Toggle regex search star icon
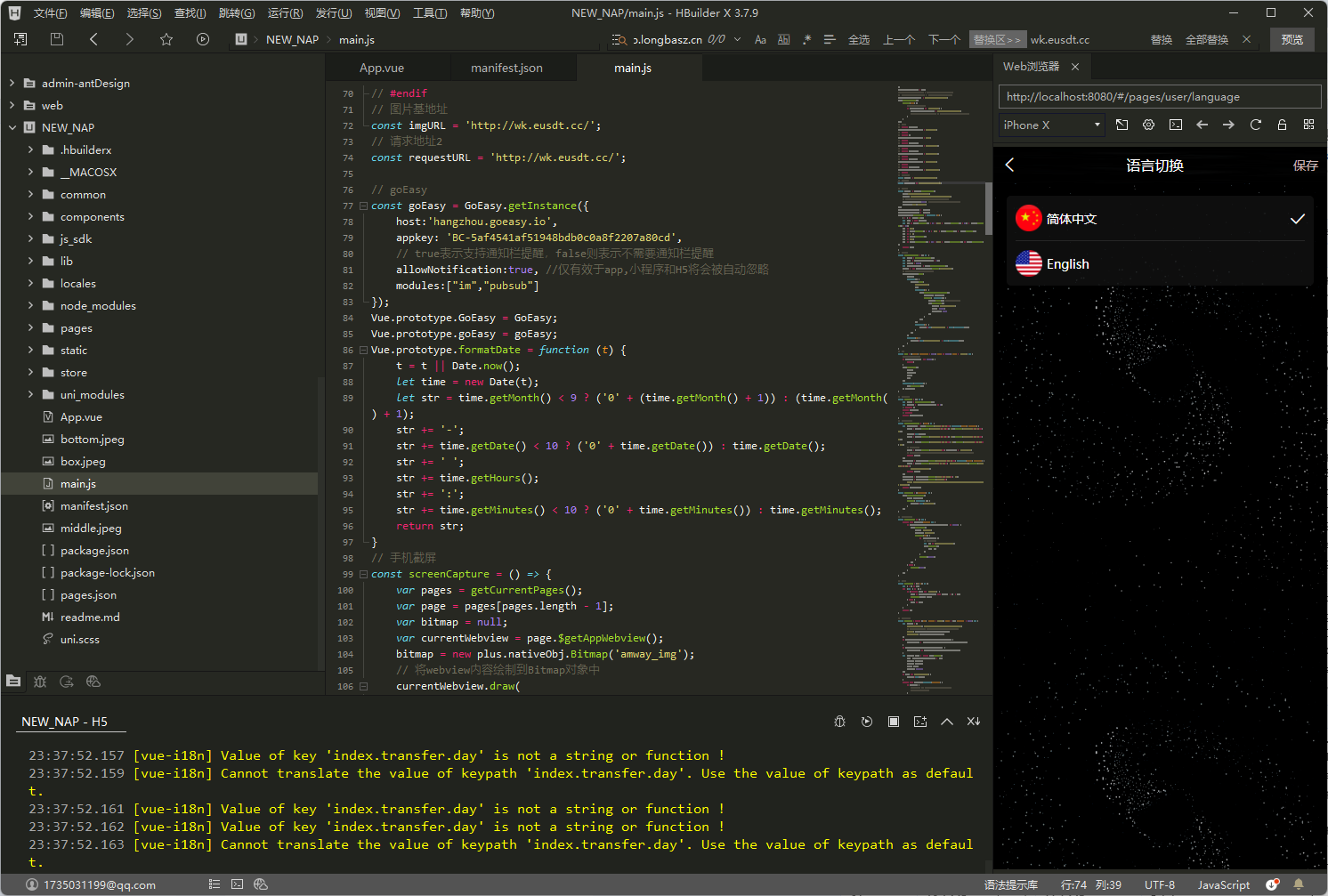 (x=806, y=39)
